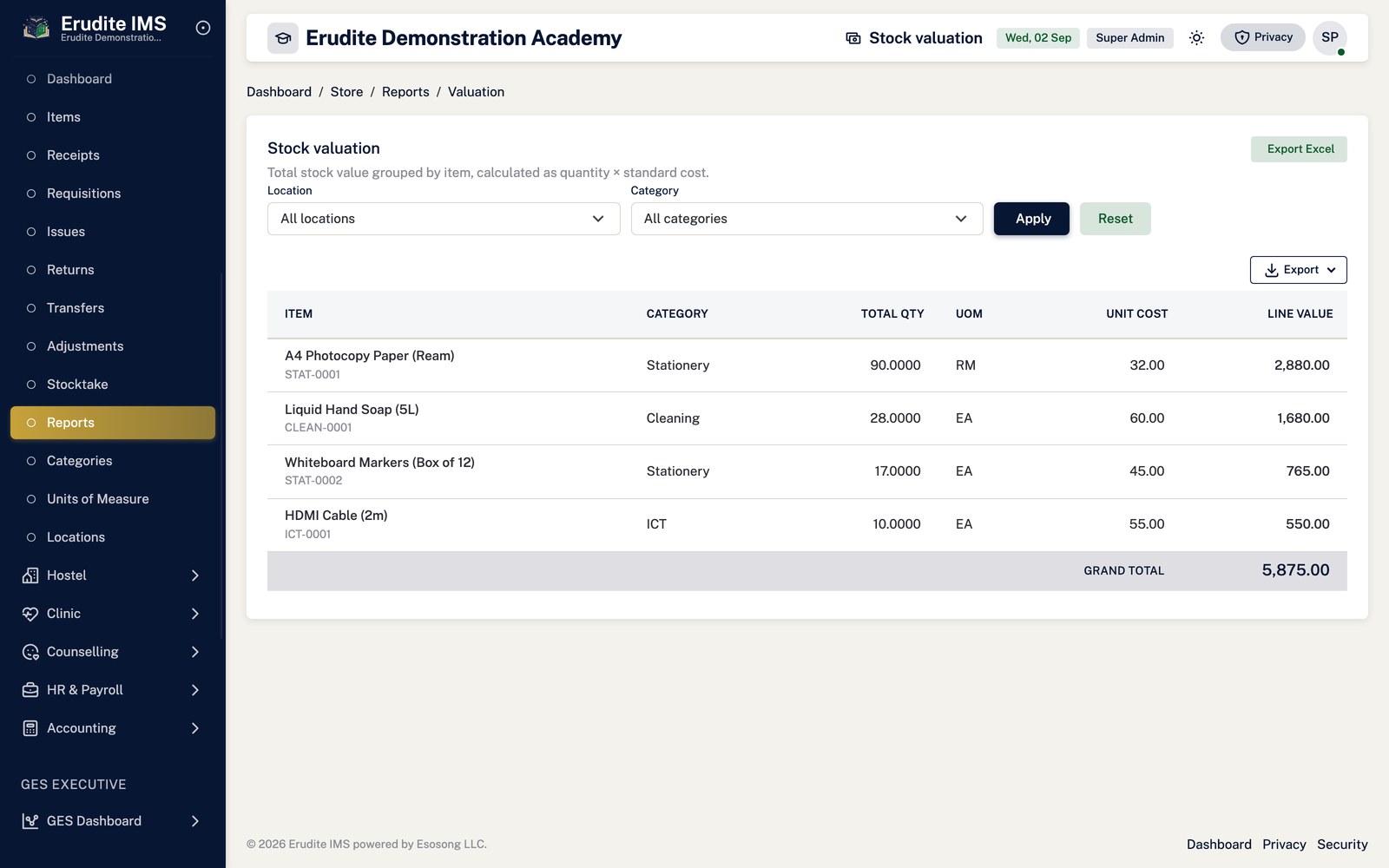Click the Wed, 02 Sep date badge

coord(1038,38)
